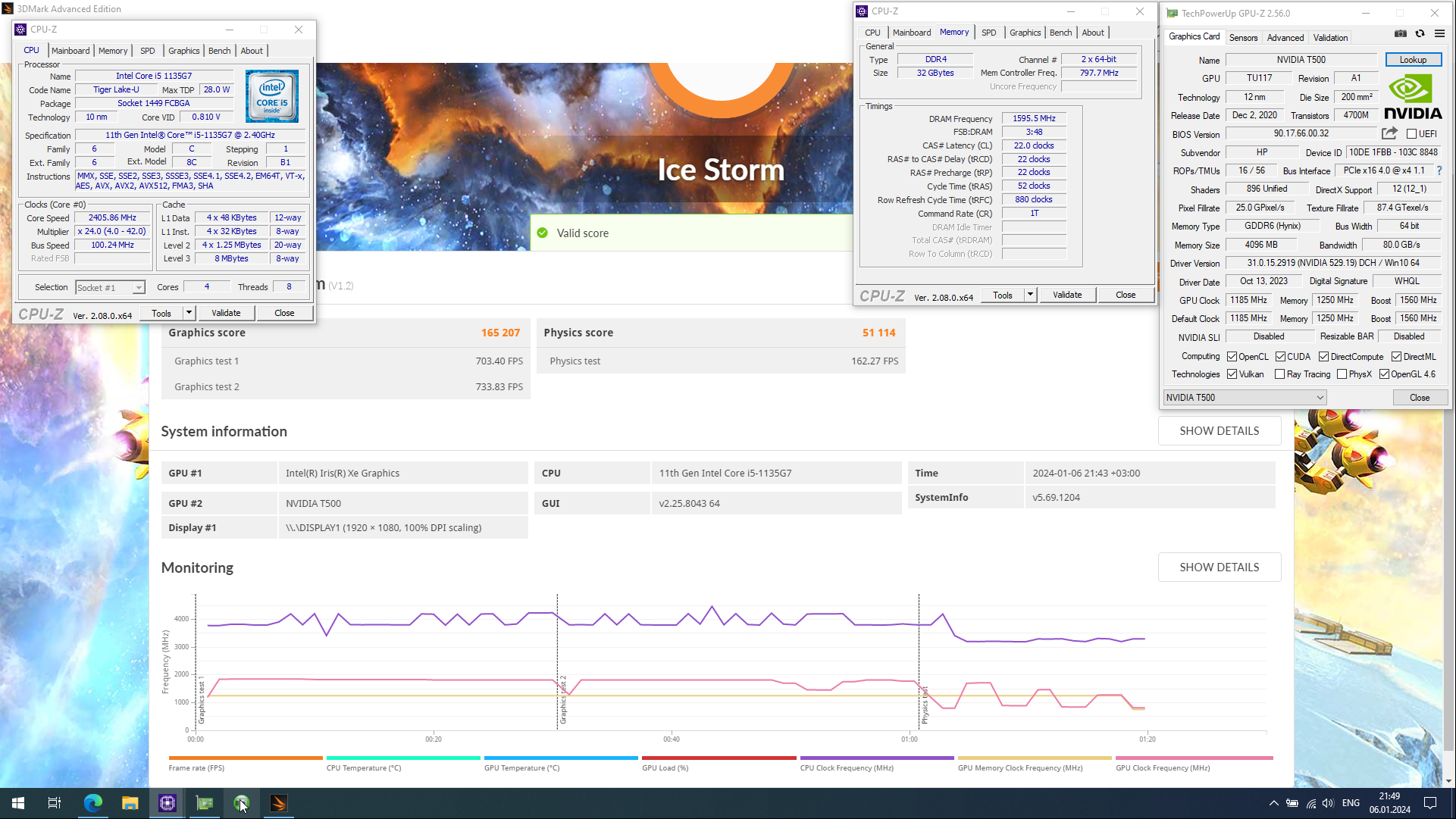Switch to CPU-Z from the taskbar
Screen dimensions: 1456x819
click(167, 803)
